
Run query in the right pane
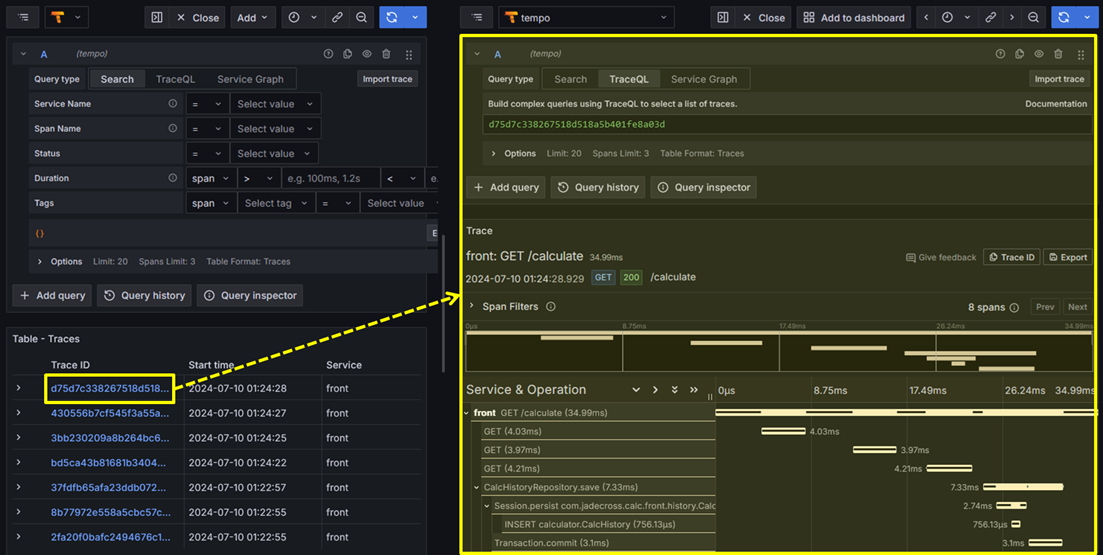[x=1064, y=18]
